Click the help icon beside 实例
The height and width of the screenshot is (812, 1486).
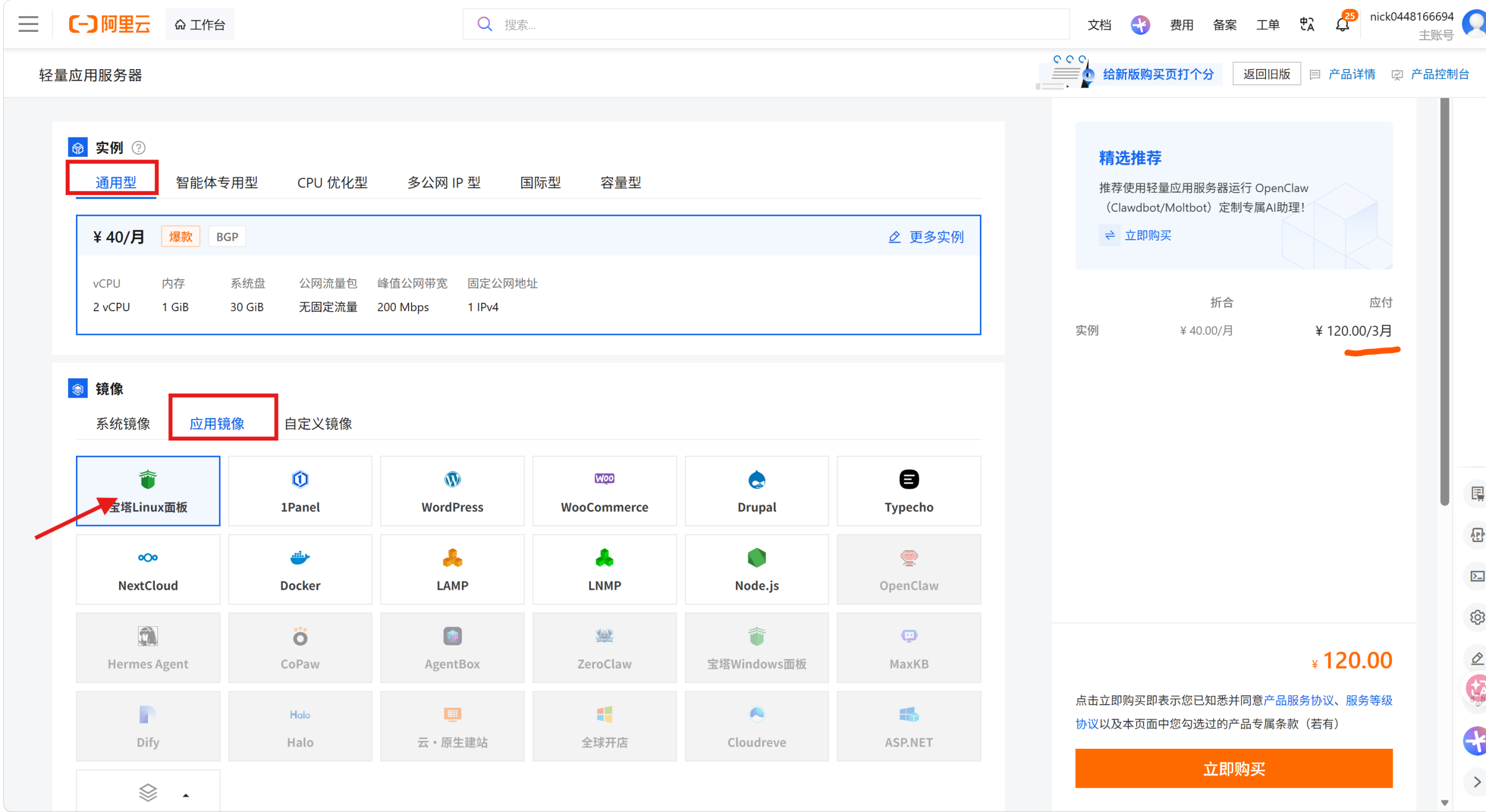139,148
